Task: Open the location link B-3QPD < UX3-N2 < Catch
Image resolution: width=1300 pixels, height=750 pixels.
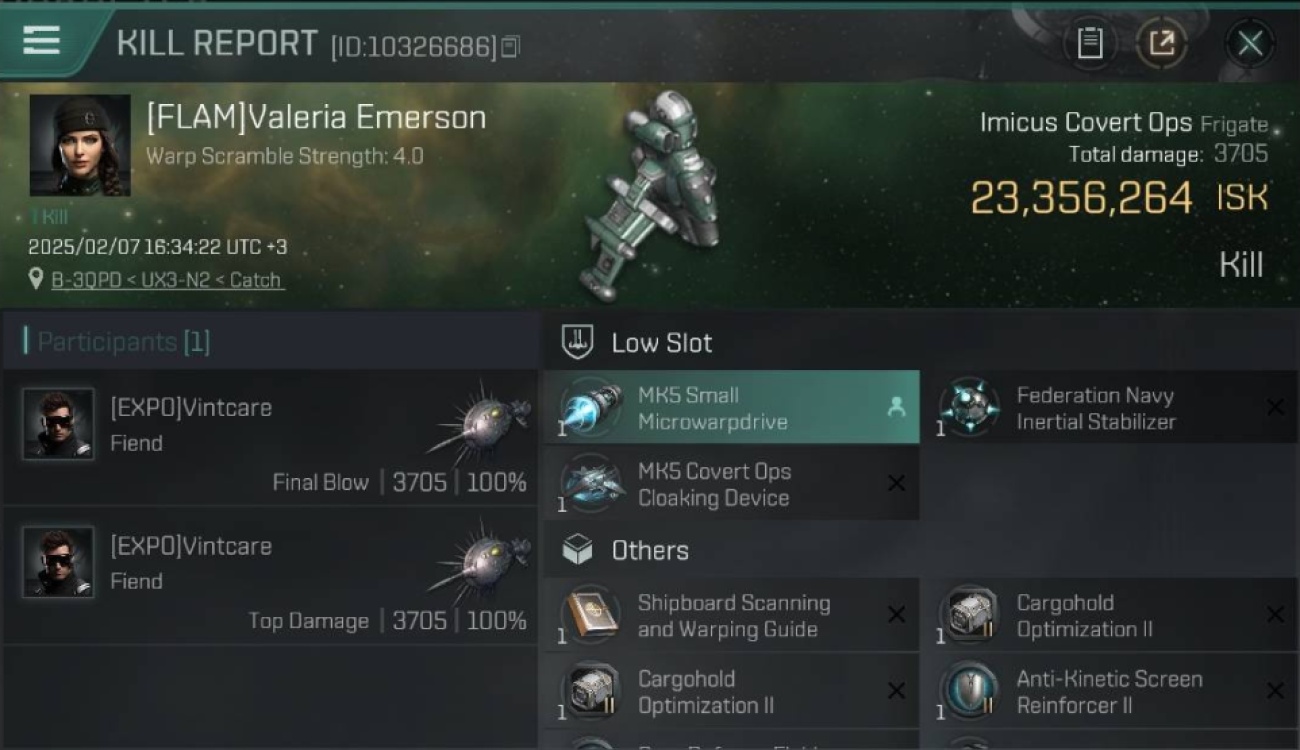Action: click(x=167, y=280)
